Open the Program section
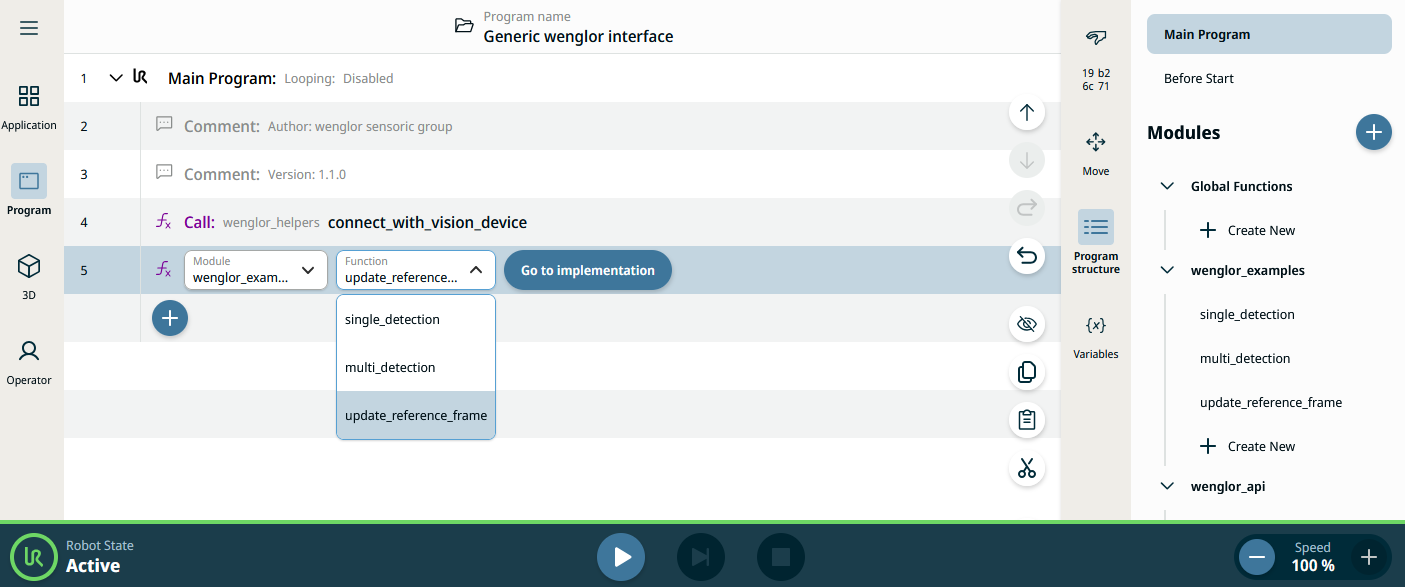This screenshot has height=587, width=1405. pyautogui.click(x=29, y=192)
